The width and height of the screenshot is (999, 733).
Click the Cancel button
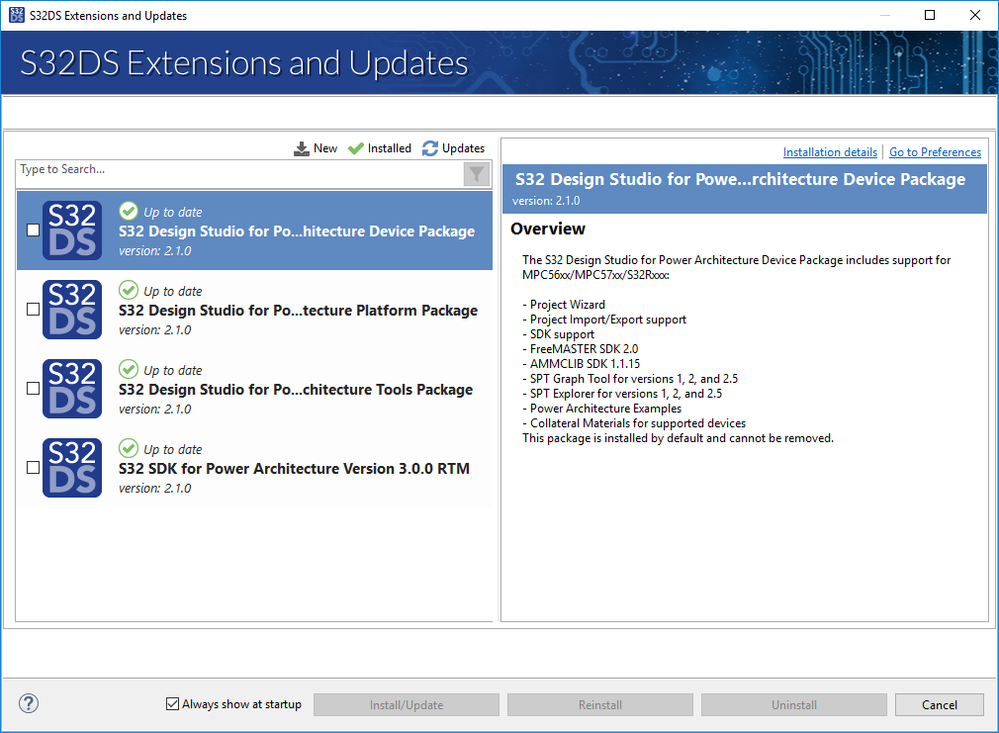pyautogui.click(x=939, y=705)
